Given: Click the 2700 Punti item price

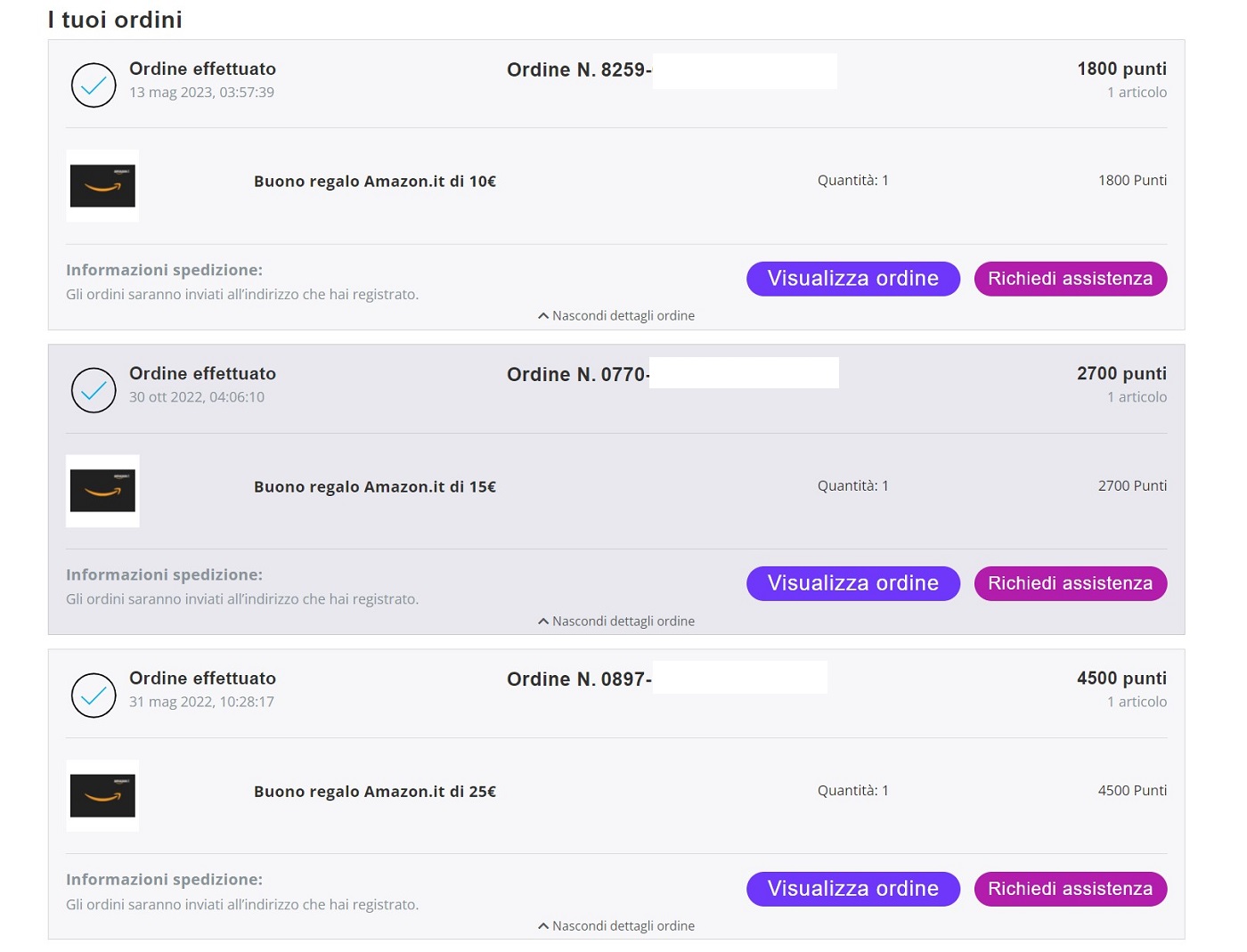Looking at the screenshot, I should (x=1132, y=485).
